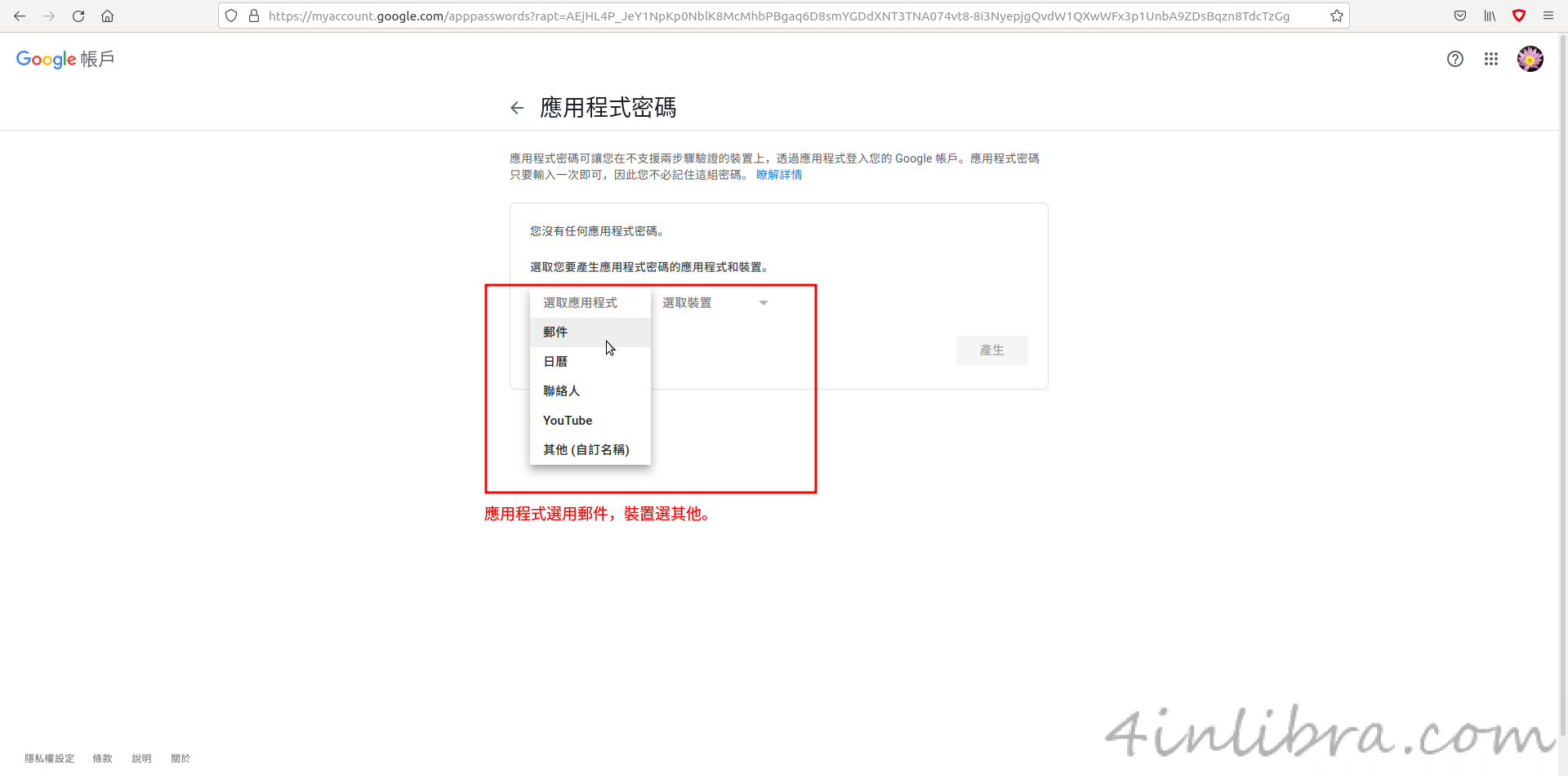
Task: Select 選取應用程式 header in dropdown list
Action: 590,303
